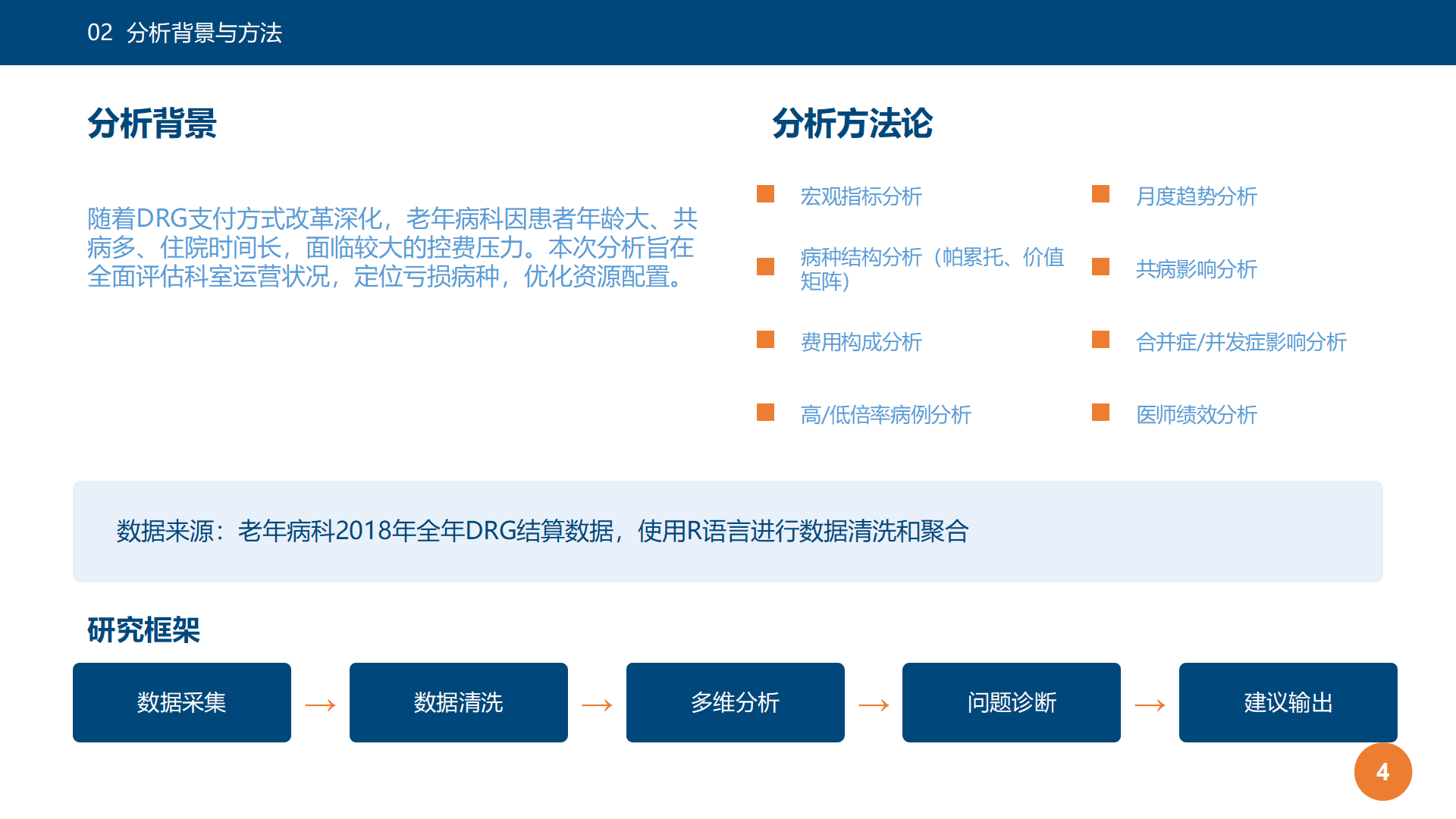Click the 多维分析 flow box
Image resolution: width=1456 pixels, height=819 pixels.
tap(736, 703)
